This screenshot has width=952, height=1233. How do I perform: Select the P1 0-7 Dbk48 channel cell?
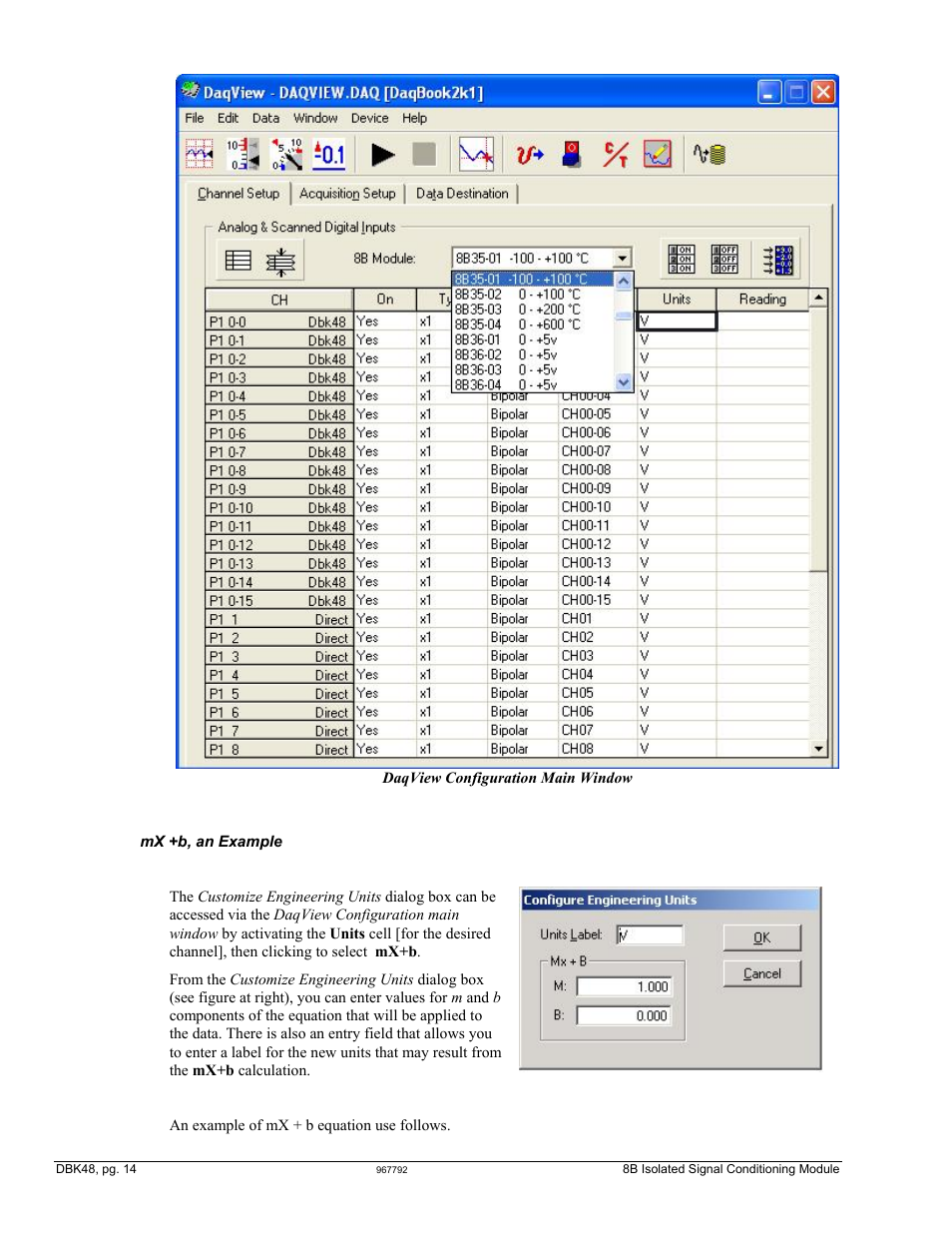[x=278, y=451]
